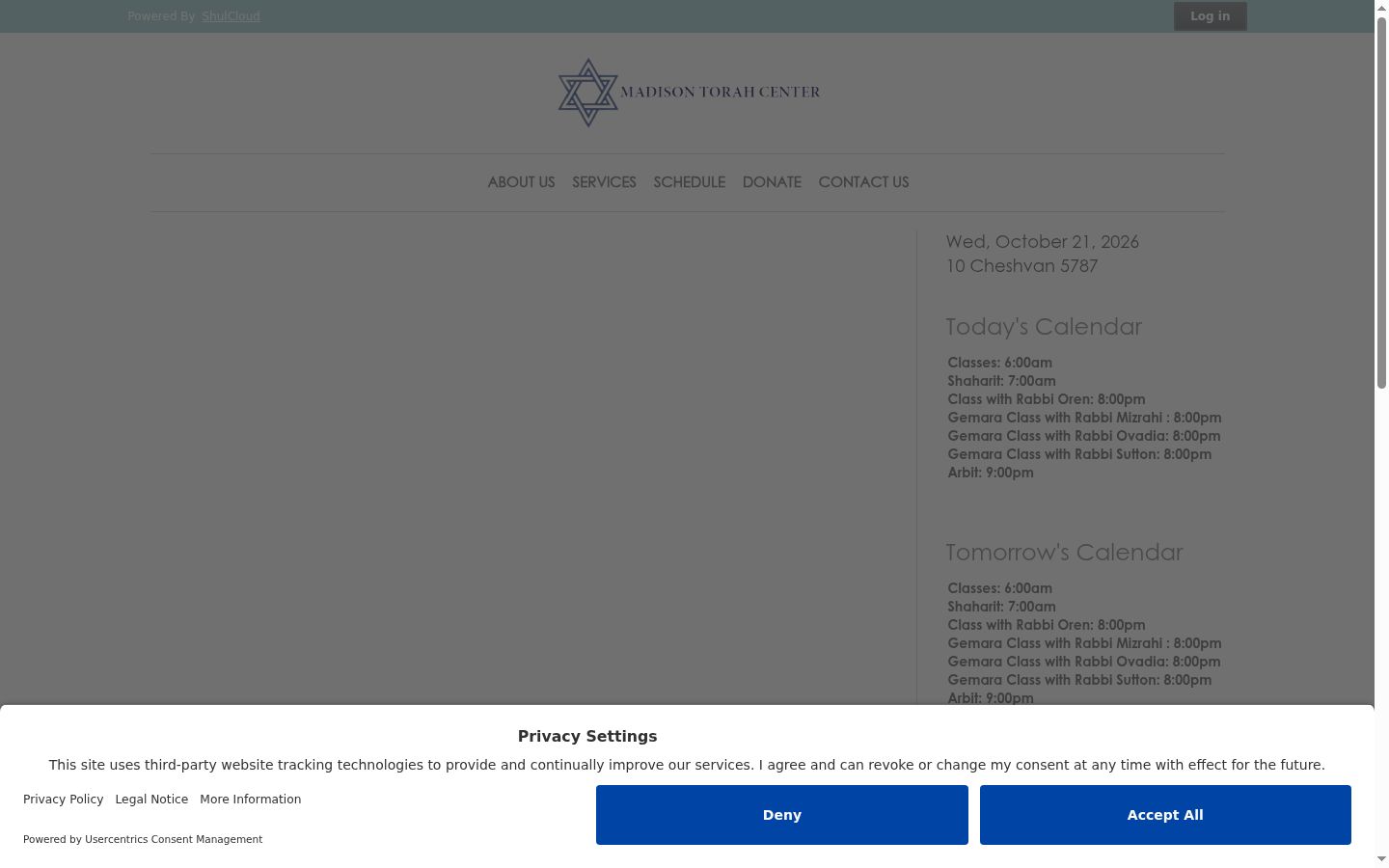Screen dimensions: 1389x868
Task: Click tomorrow's Gemara Class with Rabbi Ovadia
Action: (x=1084, y=662)
